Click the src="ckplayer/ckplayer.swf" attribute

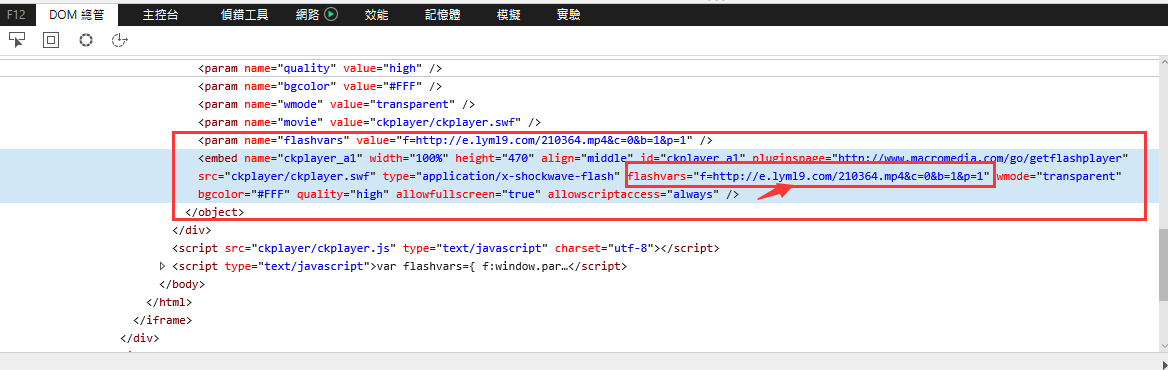point(287,176)
